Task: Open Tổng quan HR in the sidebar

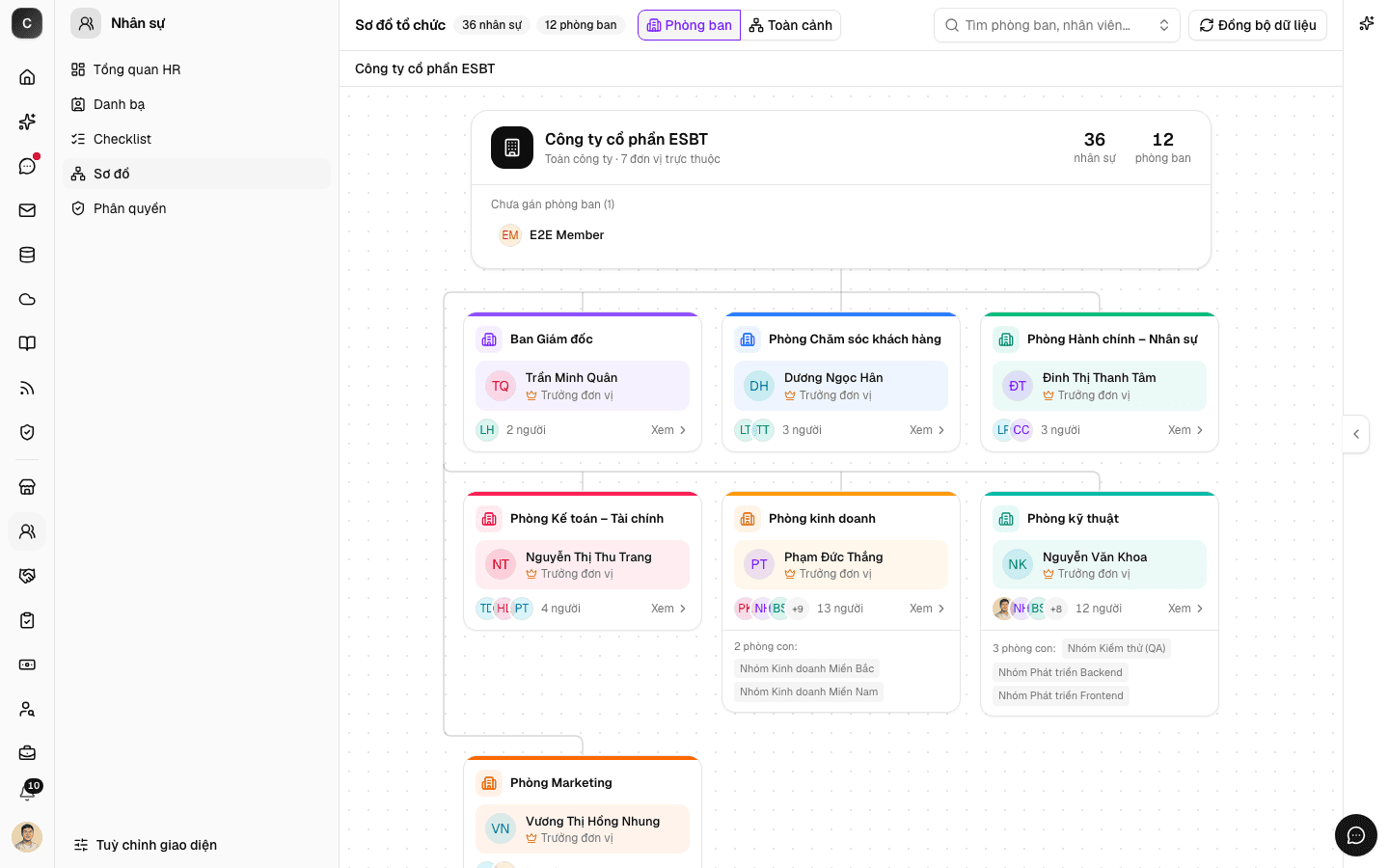Action: point(197,69)
